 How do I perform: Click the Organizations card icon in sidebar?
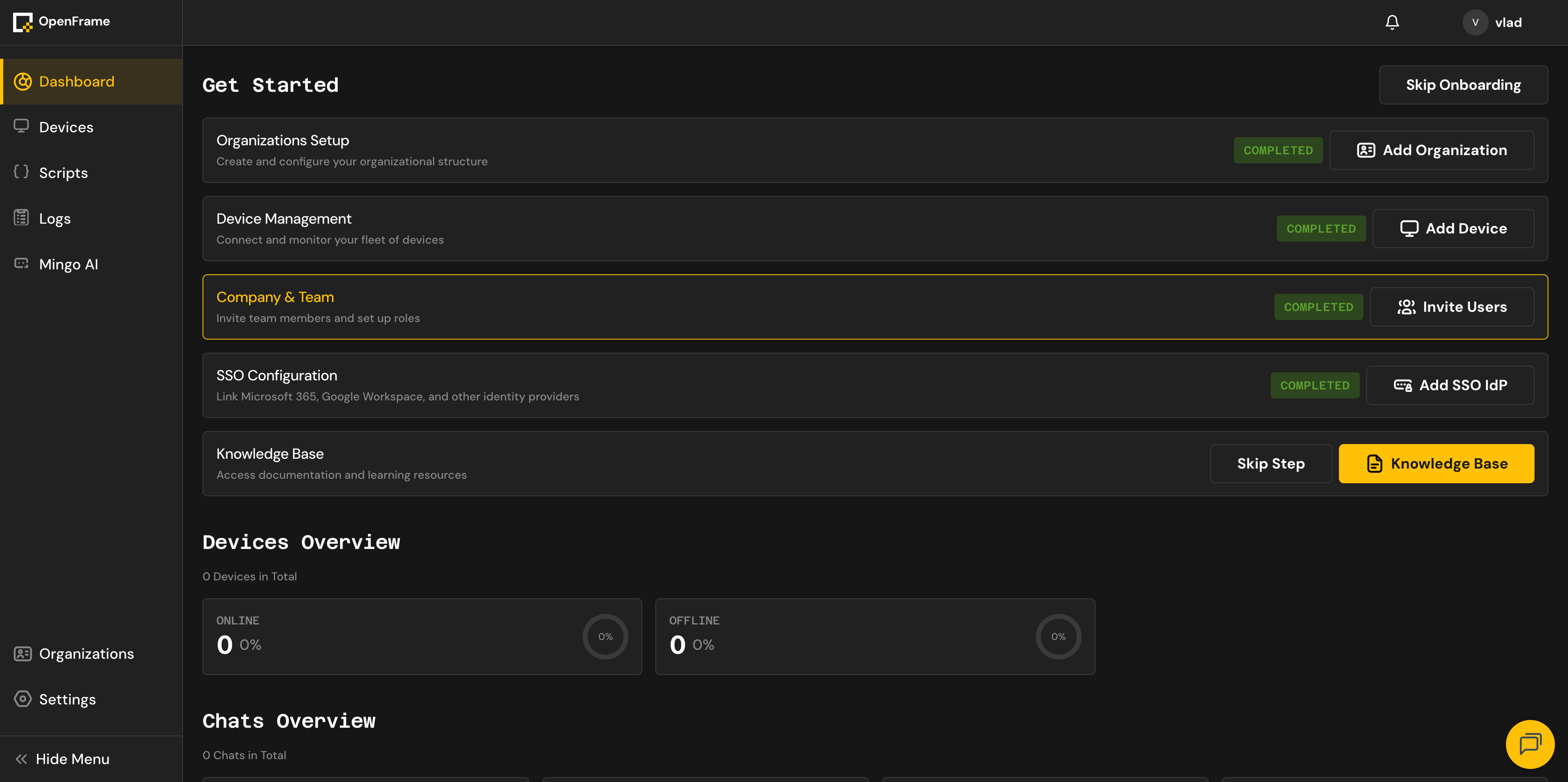click(x=22, y=653)
